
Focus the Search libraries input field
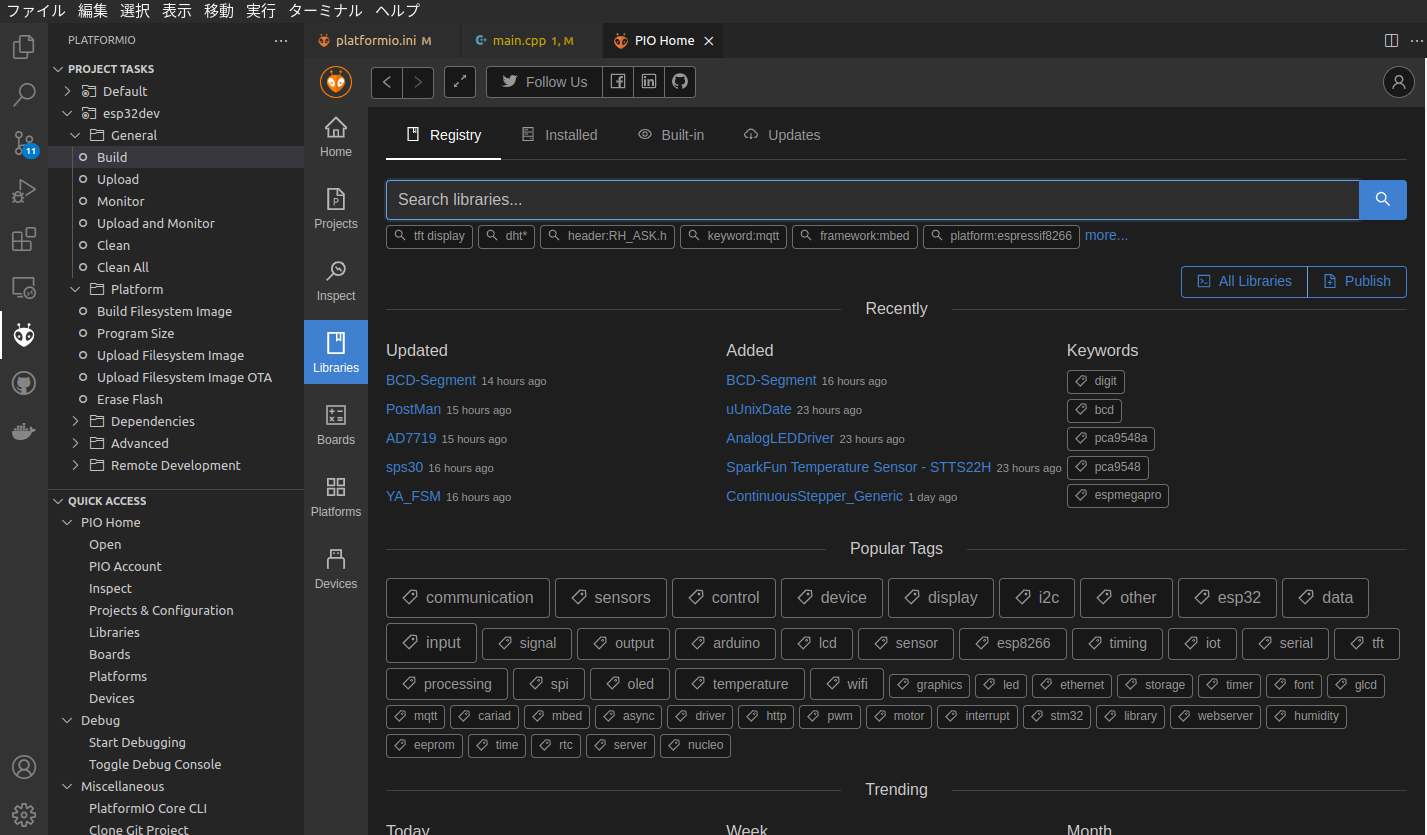pyautogui.click(x=873, y=199)
